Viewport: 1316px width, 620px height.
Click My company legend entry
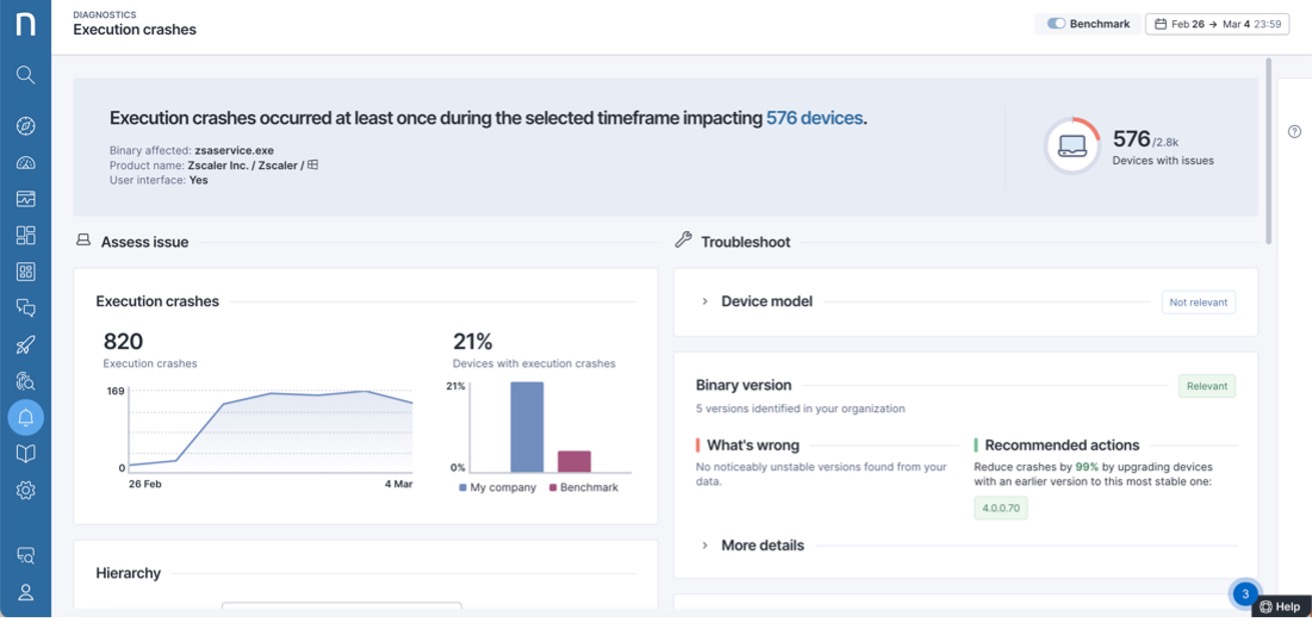pos(498,488)
